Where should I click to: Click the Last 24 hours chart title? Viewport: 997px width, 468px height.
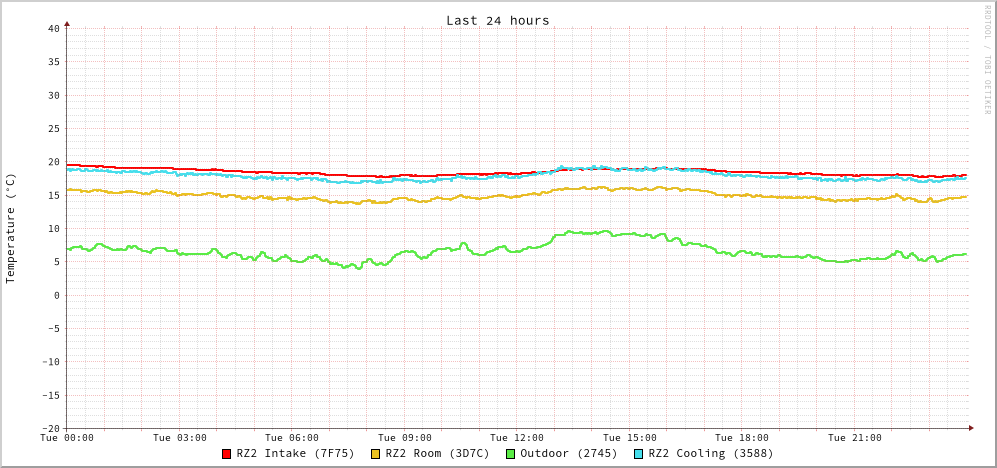497,20
